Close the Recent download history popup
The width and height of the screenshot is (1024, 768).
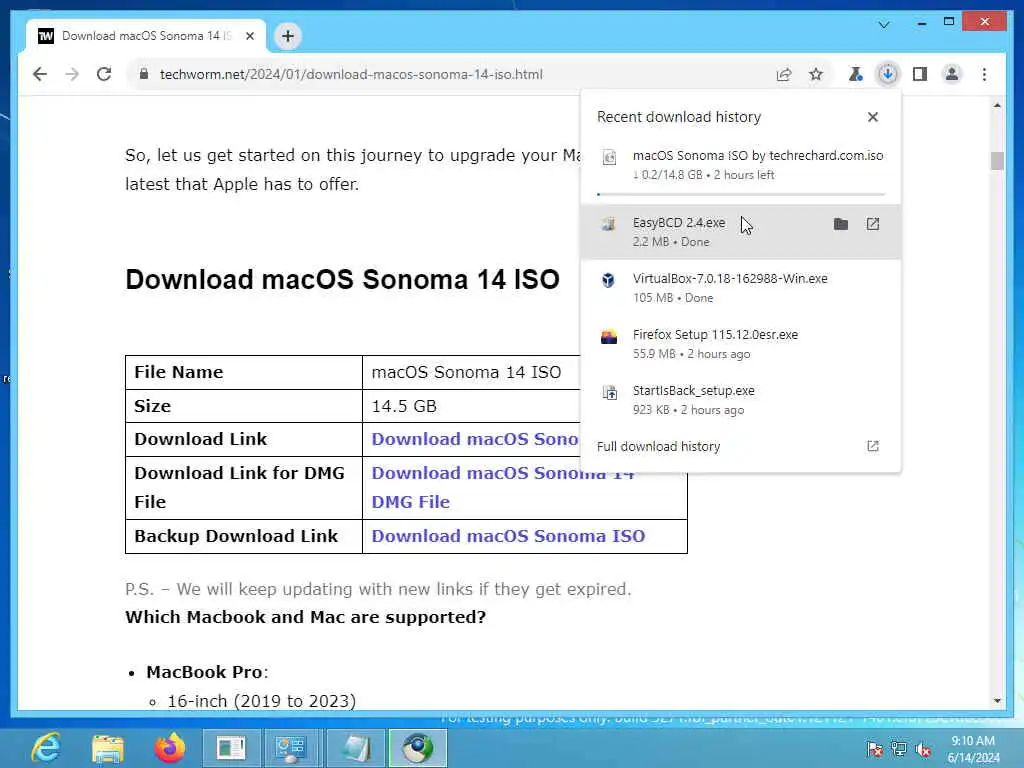click(x=872, y=117)
